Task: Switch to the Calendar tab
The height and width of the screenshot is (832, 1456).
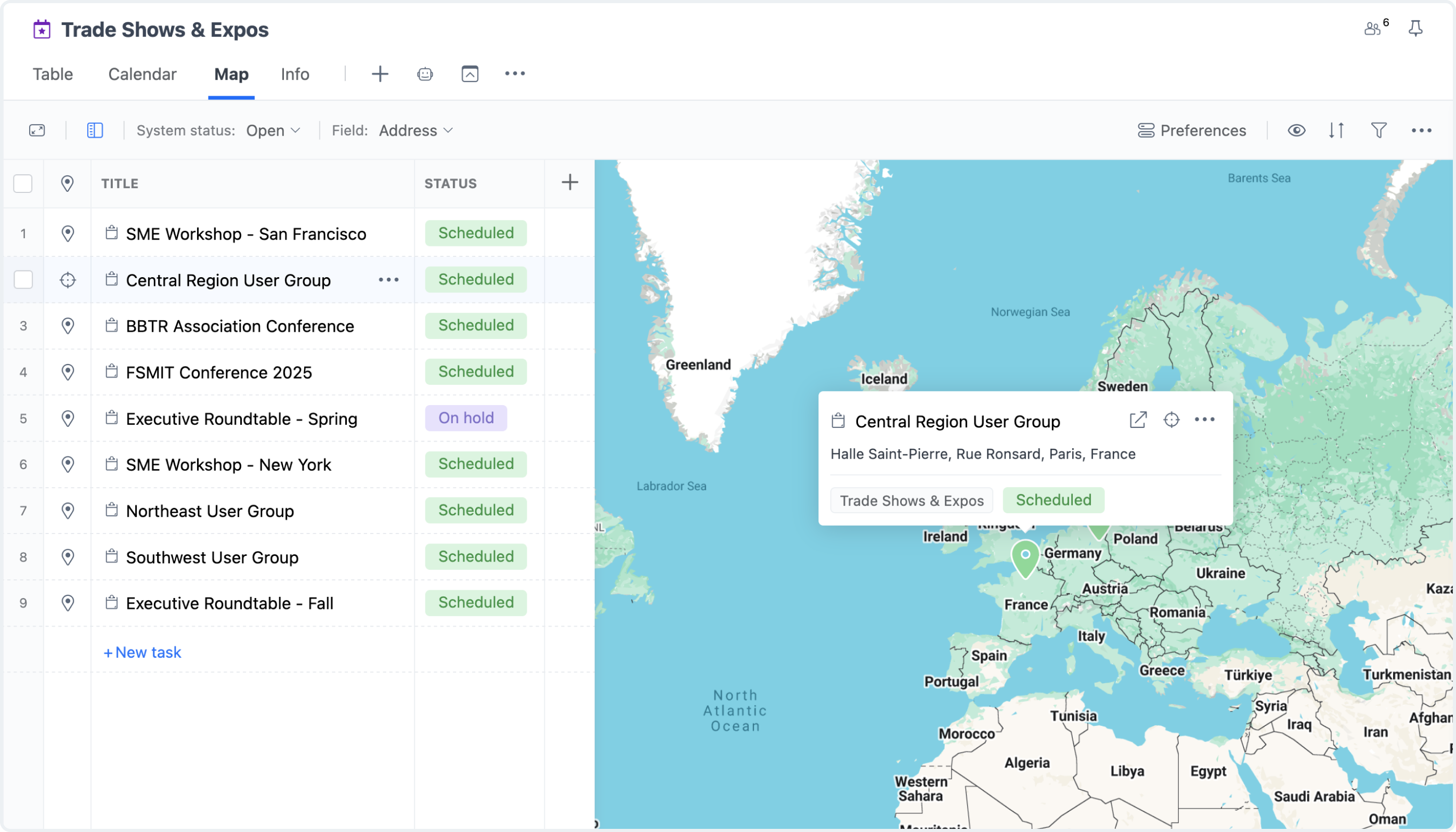Action: point(142,74)
